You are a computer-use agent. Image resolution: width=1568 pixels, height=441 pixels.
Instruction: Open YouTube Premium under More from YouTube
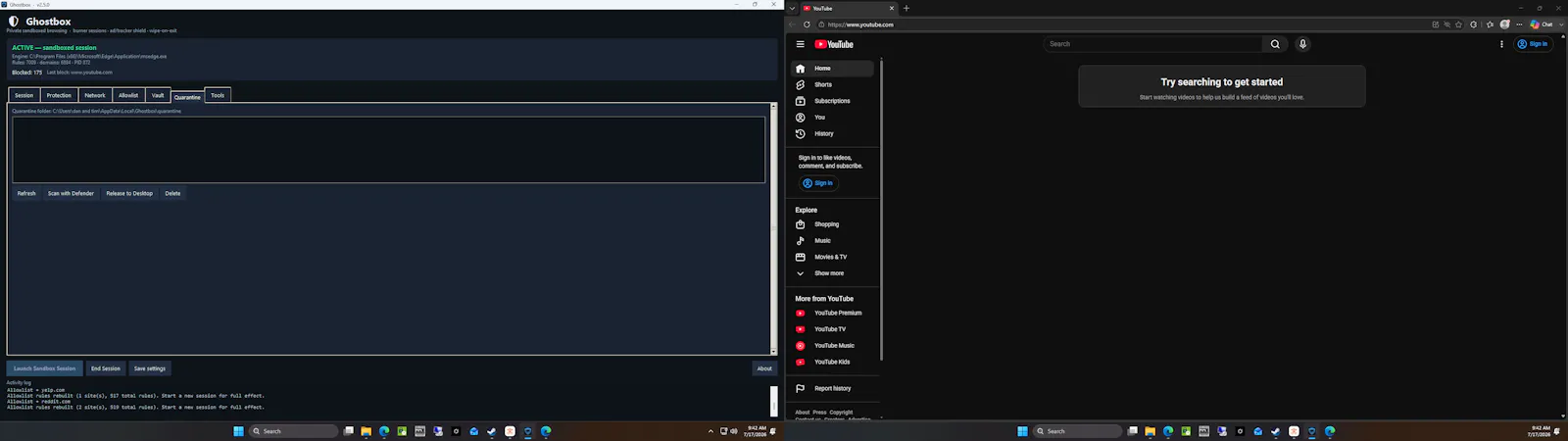click(832, 314)
